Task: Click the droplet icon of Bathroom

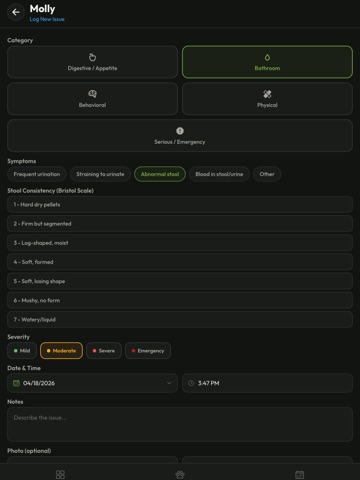Action: point(267,57)
